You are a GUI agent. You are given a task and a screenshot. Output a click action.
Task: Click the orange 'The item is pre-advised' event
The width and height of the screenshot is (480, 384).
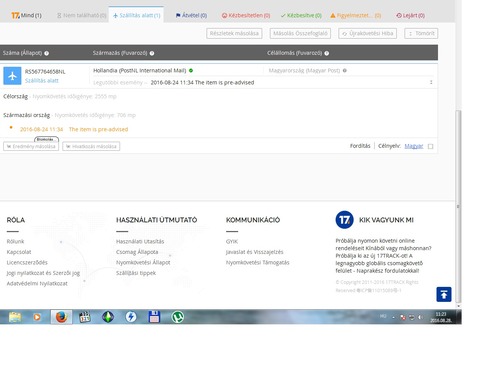(98, 129)
